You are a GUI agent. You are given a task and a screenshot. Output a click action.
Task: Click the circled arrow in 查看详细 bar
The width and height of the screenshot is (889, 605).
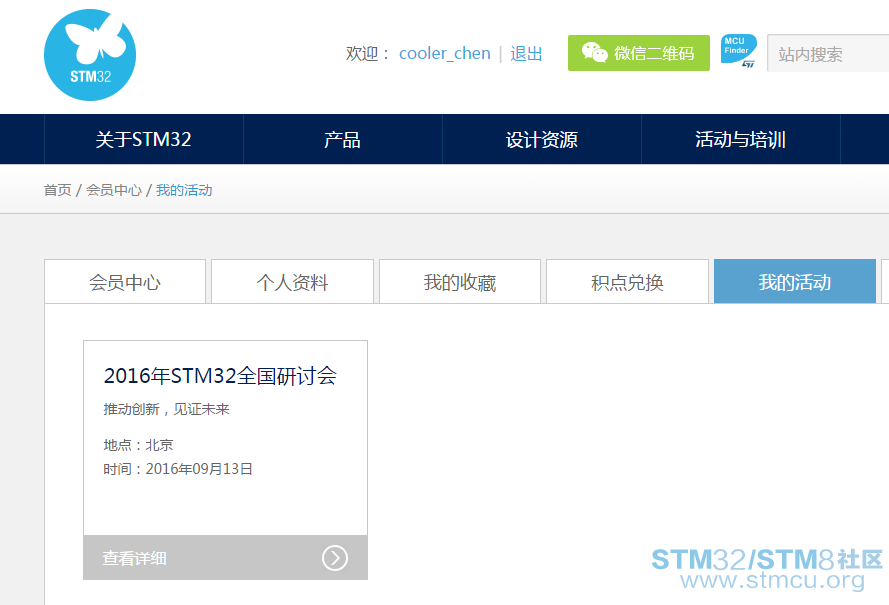pos(335,558)
